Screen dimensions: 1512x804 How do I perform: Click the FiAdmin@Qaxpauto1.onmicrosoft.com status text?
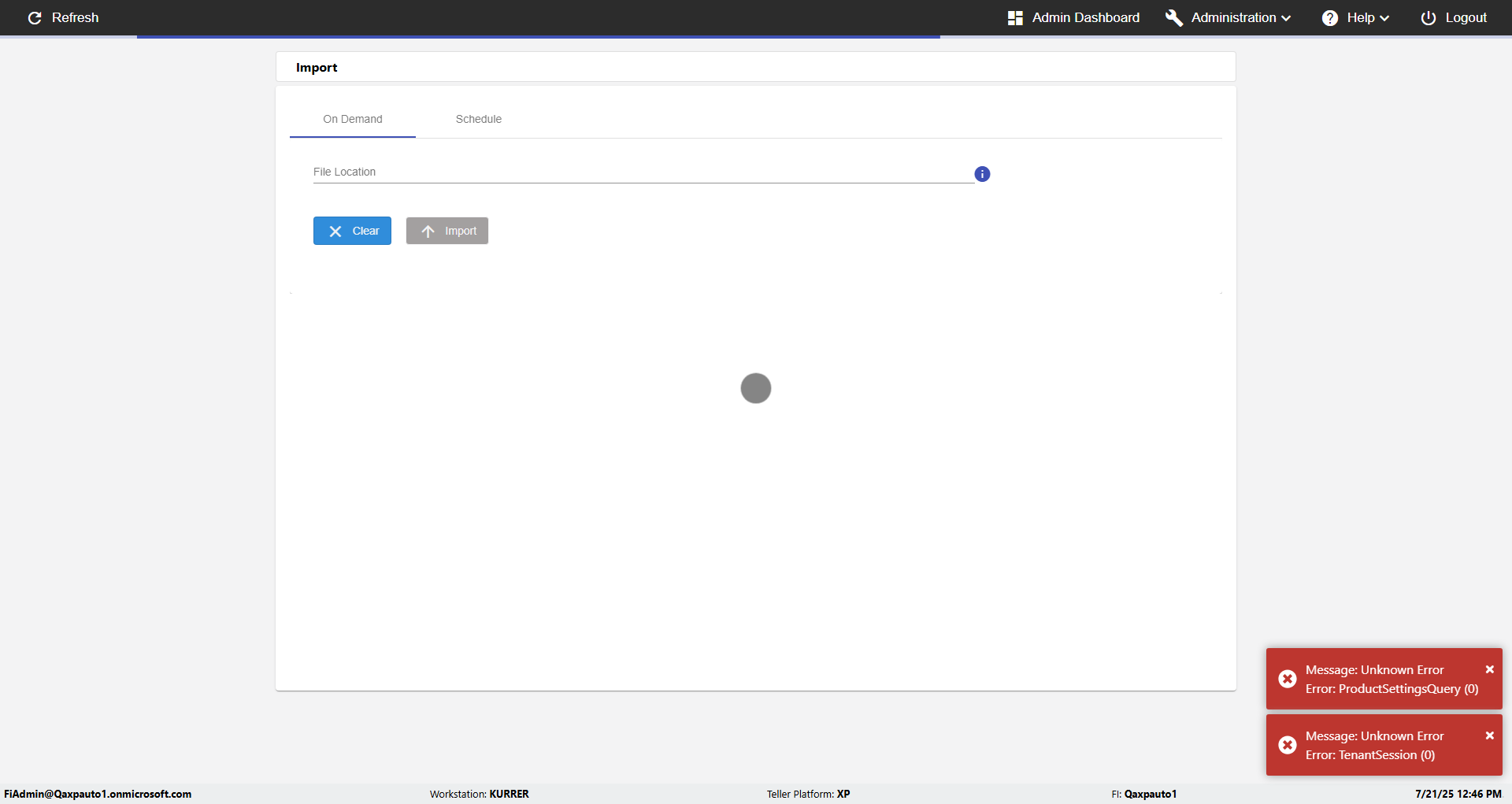tap(98, 794)
